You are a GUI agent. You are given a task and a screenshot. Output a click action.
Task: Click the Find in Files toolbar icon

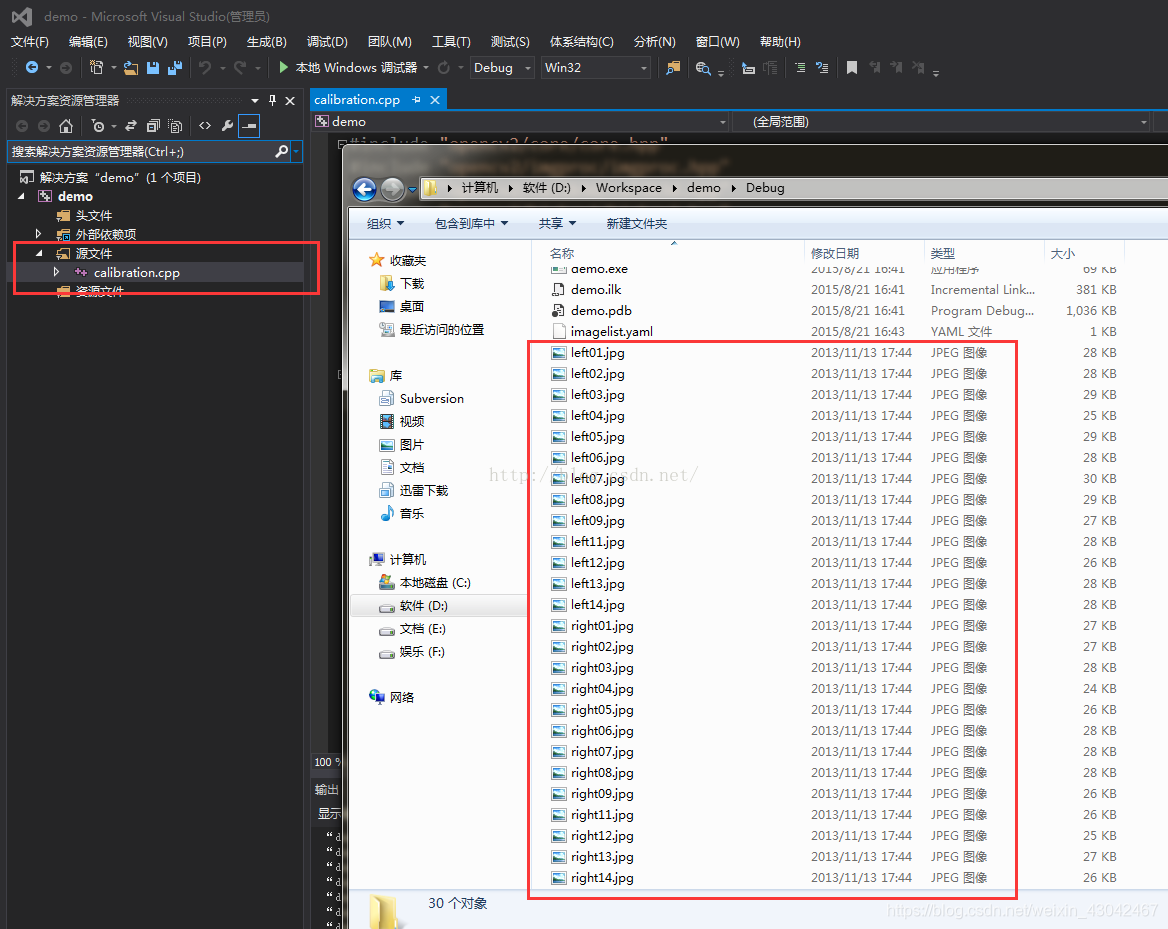pos(673,68)
